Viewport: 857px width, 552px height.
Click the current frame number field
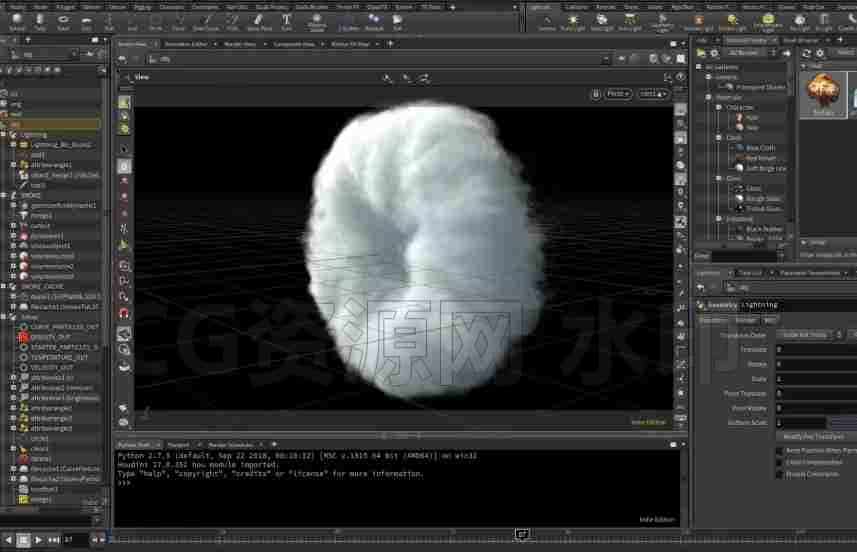(x=75, y=540)
